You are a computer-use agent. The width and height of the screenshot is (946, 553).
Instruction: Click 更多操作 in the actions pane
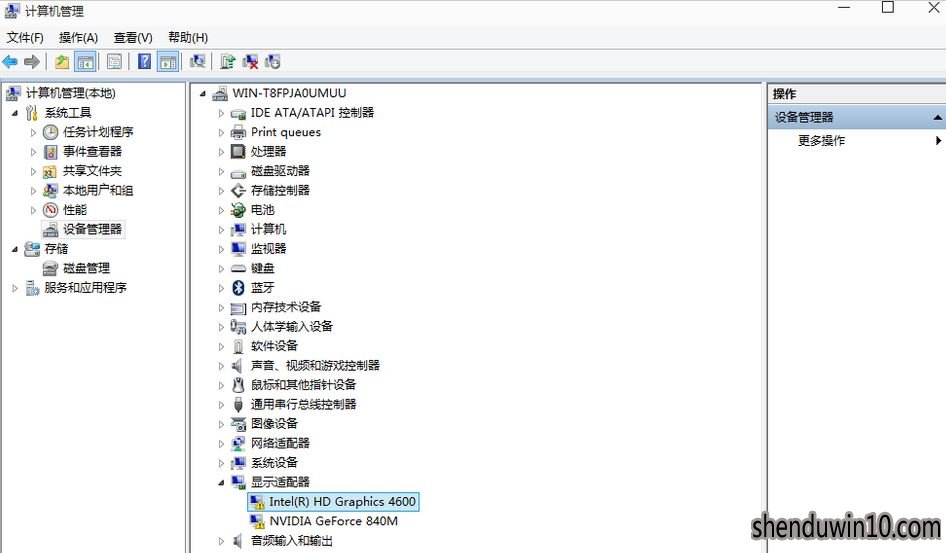pyautogui.click(x=821, y=141)
